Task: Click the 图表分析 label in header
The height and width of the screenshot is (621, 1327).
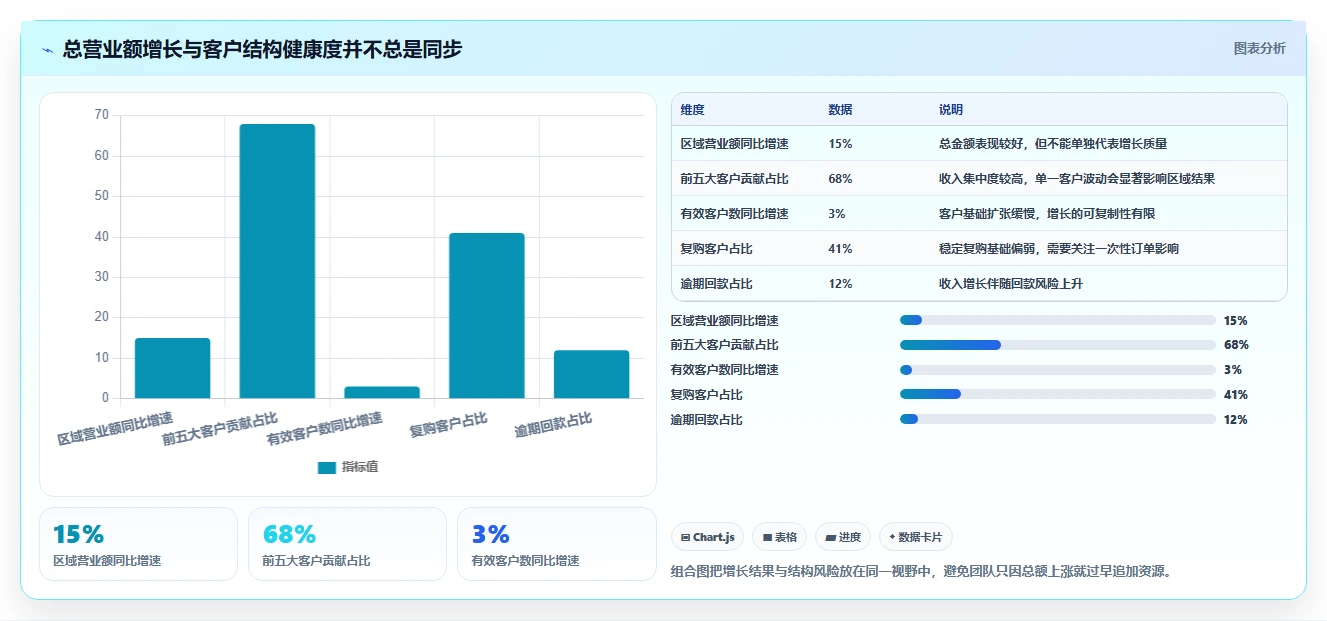Action: [x=1260, y=48]
